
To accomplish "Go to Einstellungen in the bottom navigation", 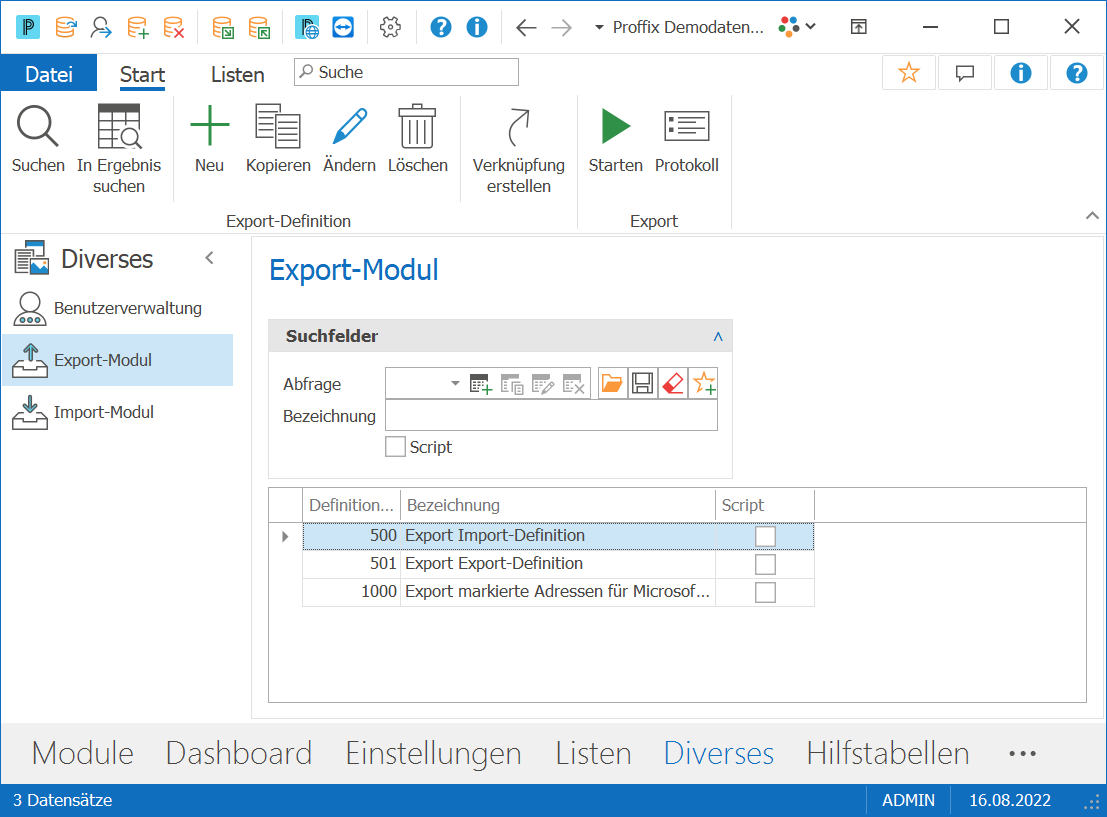I will pos(433,753).
